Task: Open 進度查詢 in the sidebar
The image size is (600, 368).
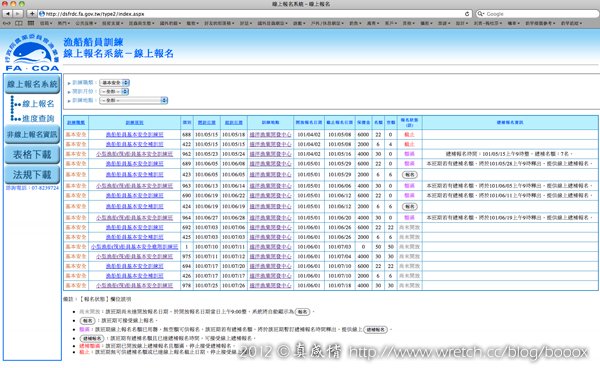Action: pos(38,119)
